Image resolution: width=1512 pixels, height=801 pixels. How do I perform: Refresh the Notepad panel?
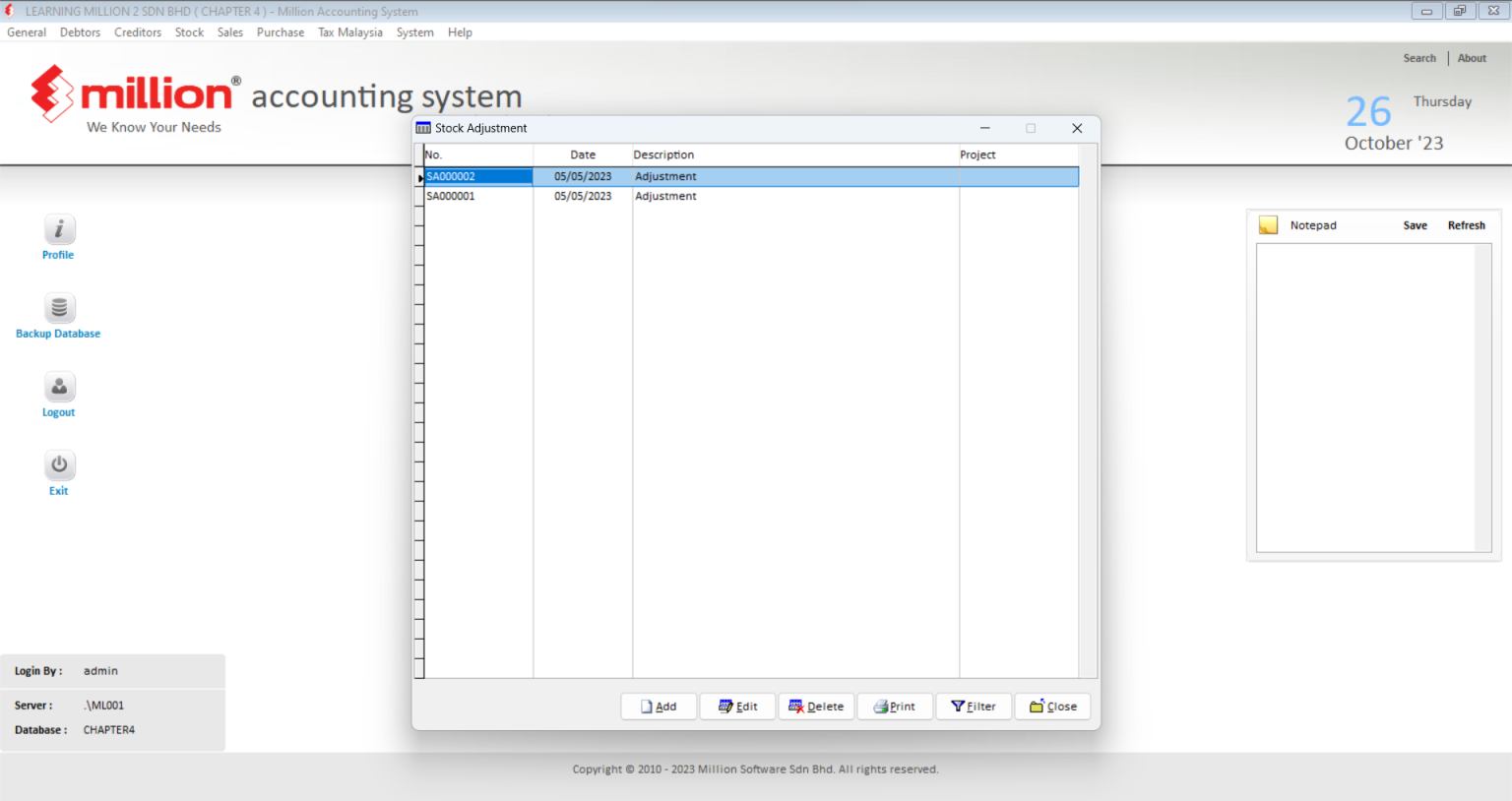(x=1466, y=225)
